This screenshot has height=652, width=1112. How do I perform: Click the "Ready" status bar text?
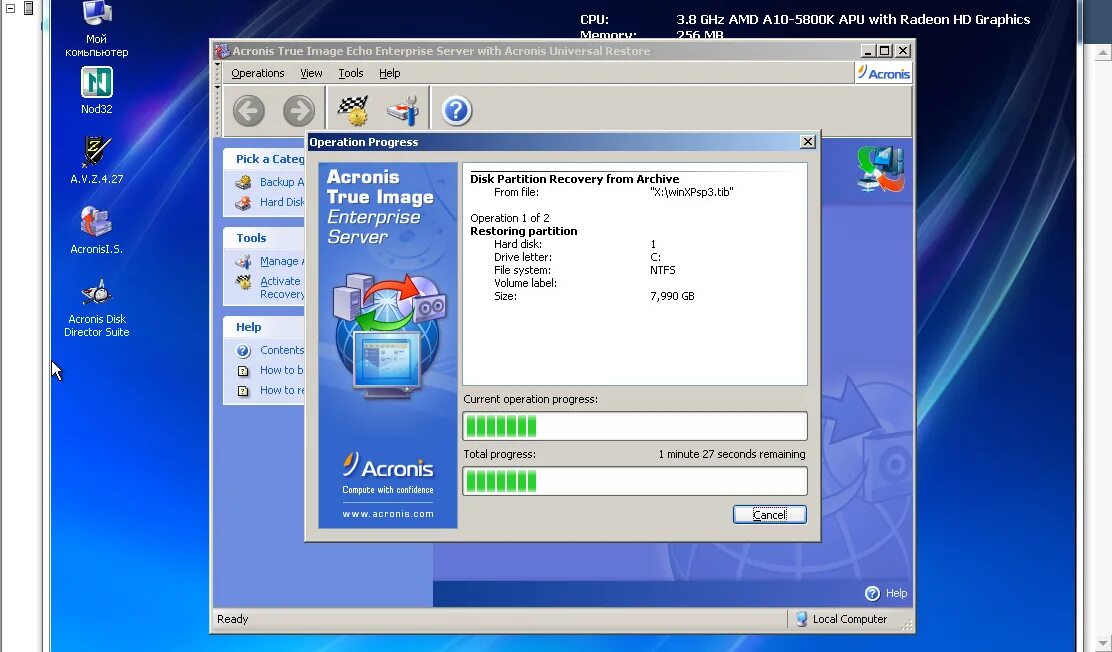(x=233, y=619)
